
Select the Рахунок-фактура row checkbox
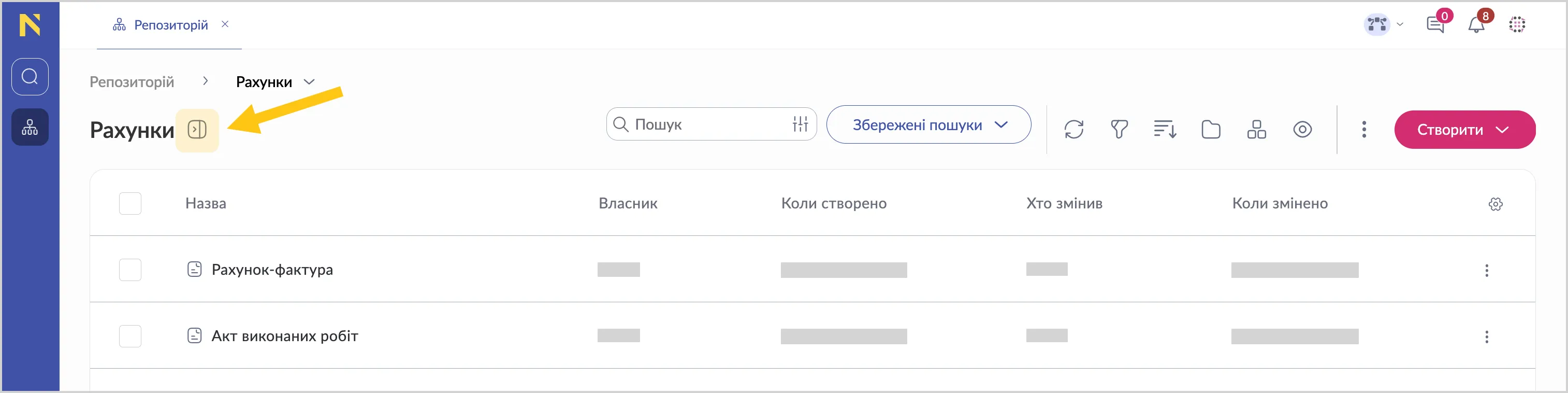(x=130, y=270)
